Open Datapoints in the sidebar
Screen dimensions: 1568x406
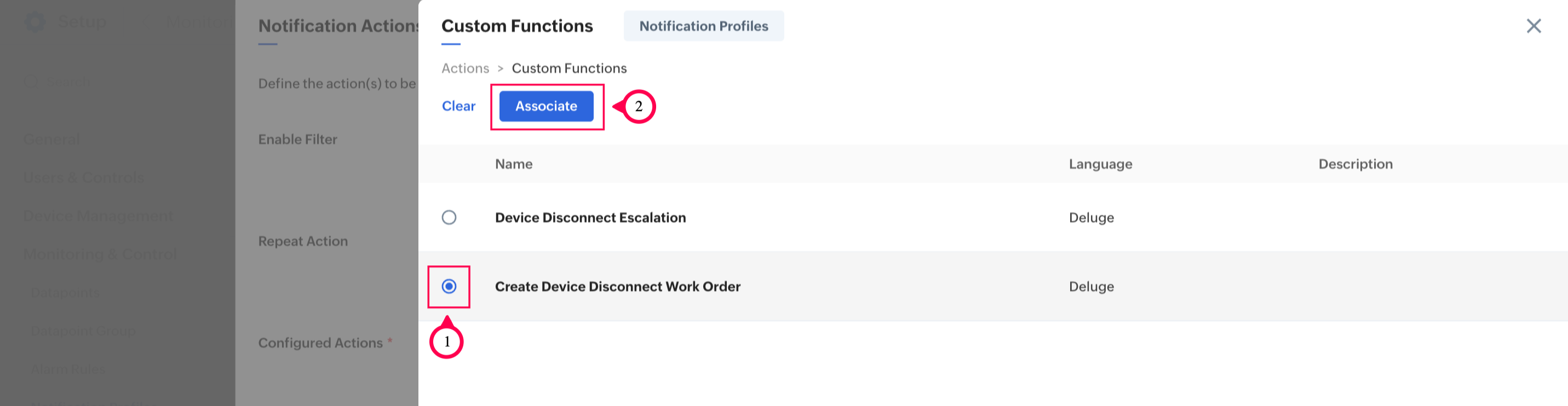(65, 293)
